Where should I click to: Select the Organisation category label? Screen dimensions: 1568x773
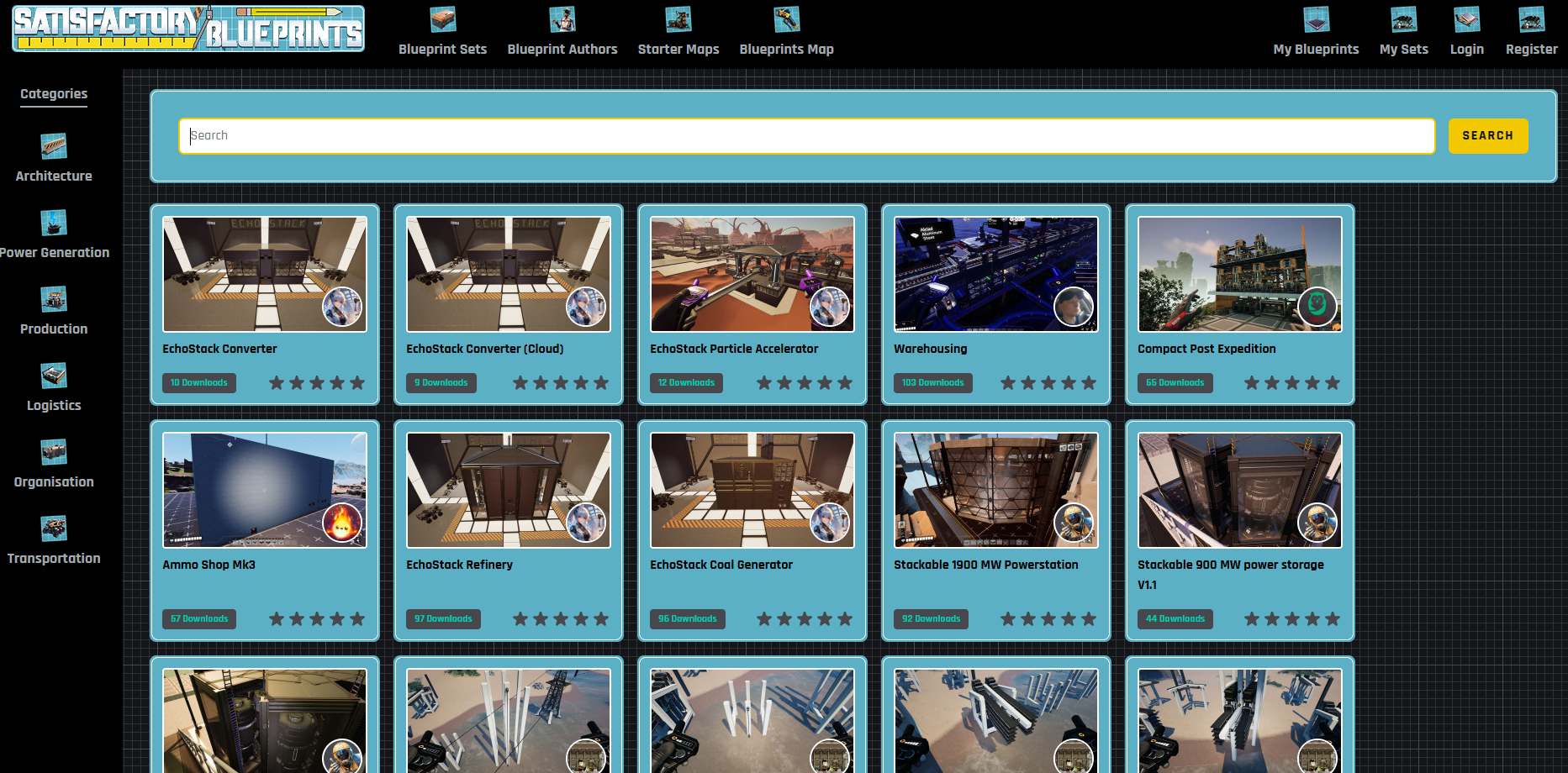[x=54, y=482]
